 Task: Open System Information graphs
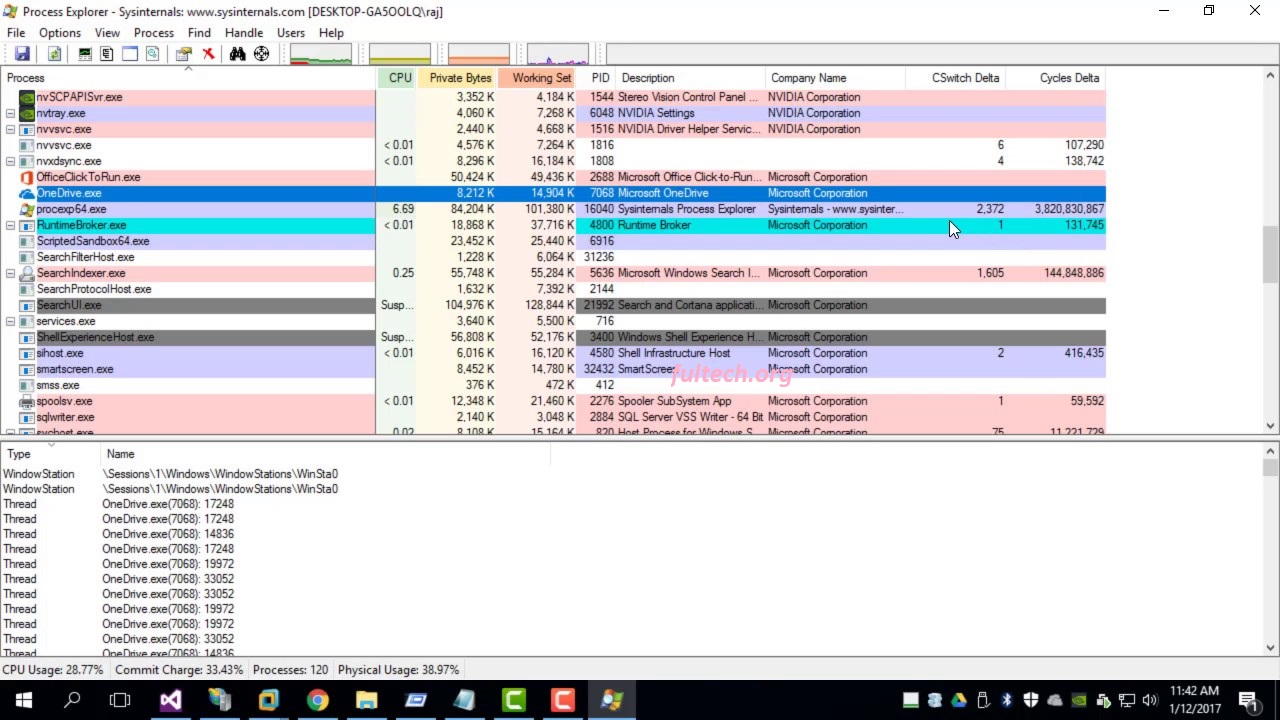click(x=85, y=53)
